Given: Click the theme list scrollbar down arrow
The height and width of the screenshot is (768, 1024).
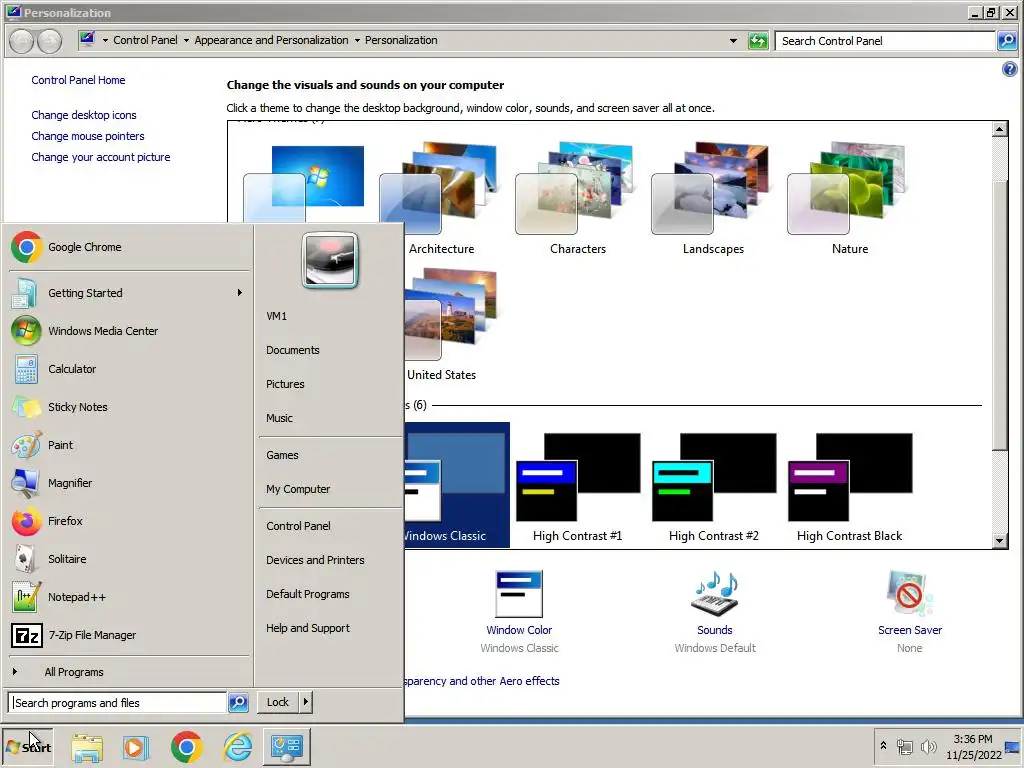Looking at the screenshot, I should [999, 540].
